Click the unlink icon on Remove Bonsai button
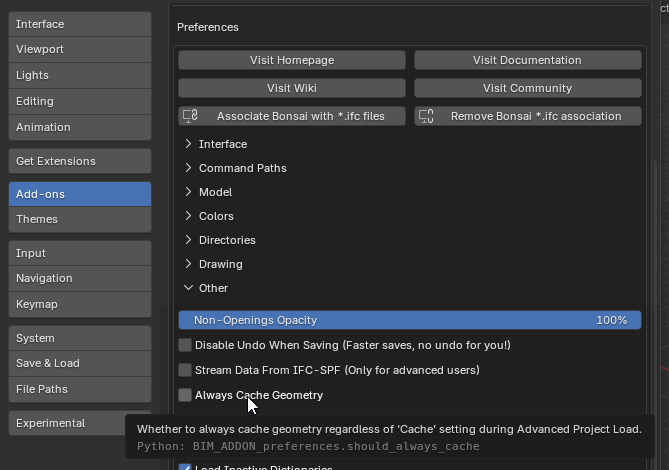 426,116
